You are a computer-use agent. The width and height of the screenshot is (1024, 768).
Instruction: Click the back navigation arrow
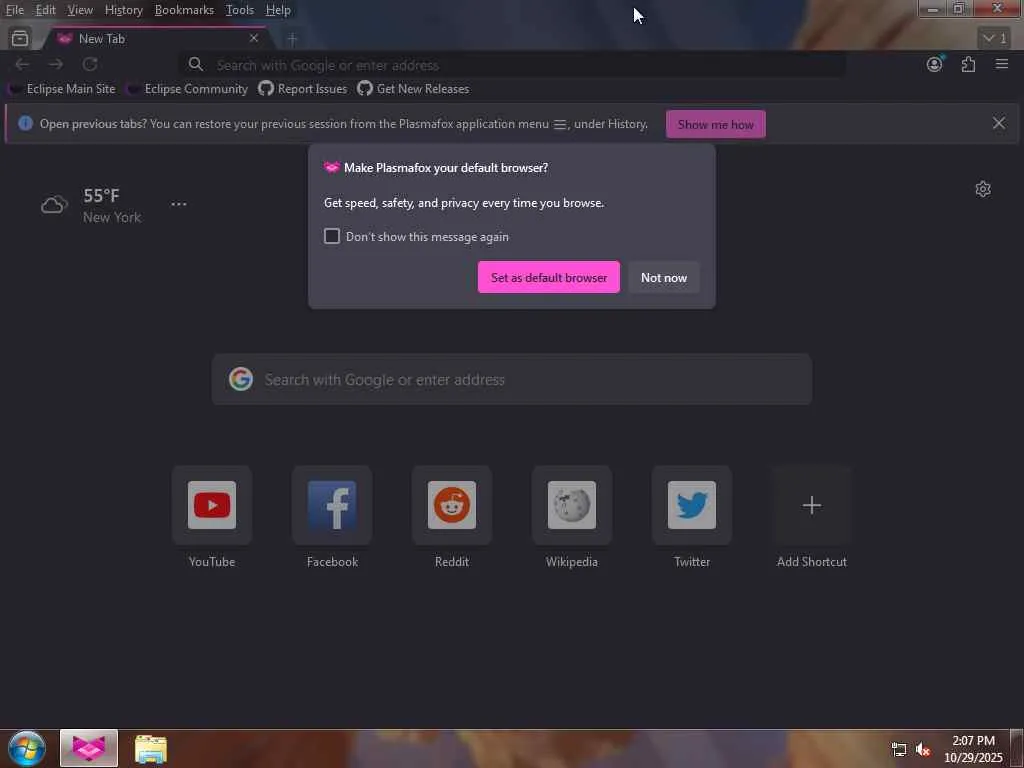click(x=22, y=64)
